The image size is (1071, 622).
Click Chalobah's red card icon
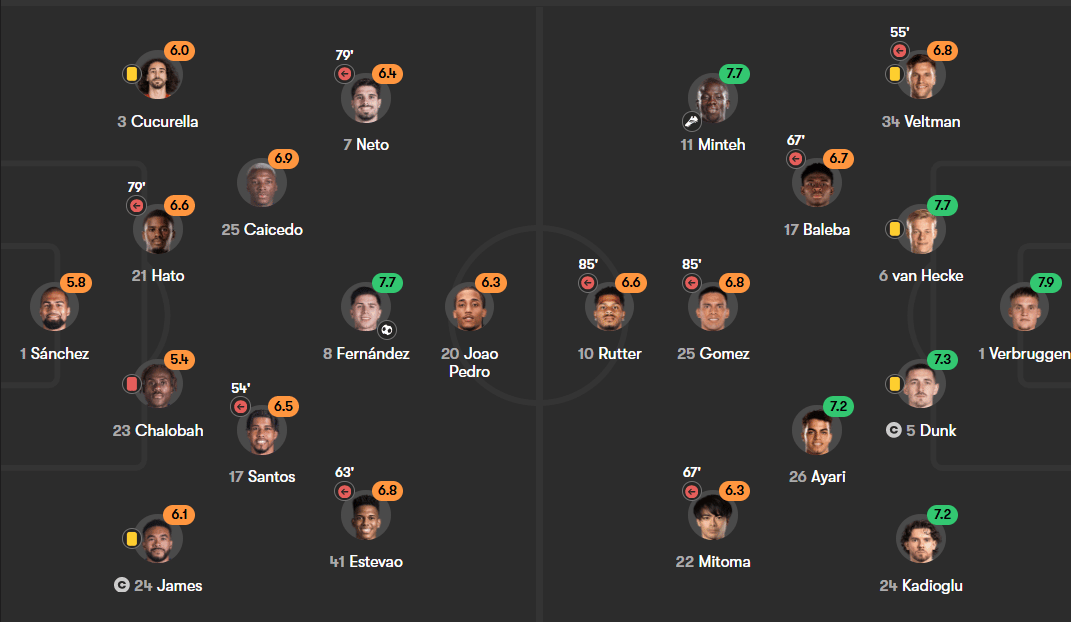click(x=132, y=384)
